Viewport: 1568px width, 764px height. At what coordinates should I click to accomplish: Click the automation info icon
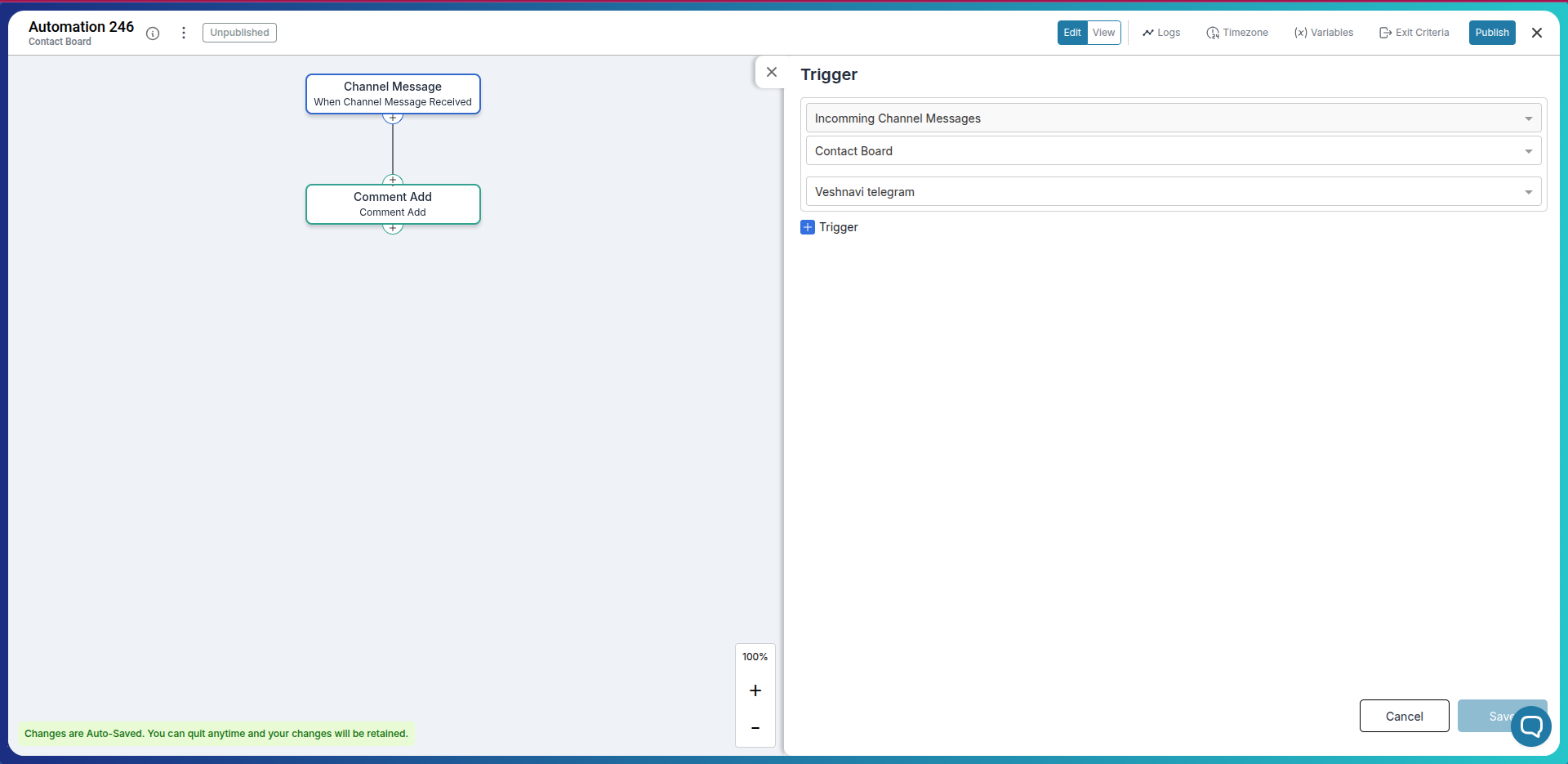click(153, 34)
